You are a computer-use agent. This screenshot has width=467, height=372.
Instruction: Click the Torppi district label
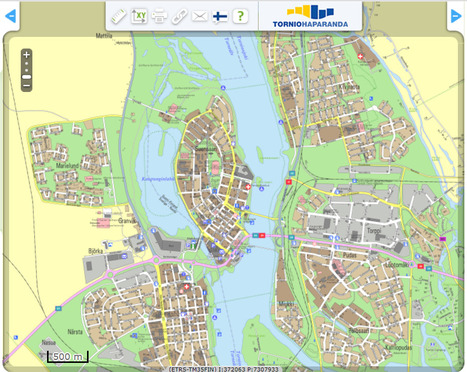(x=374, y=231)
